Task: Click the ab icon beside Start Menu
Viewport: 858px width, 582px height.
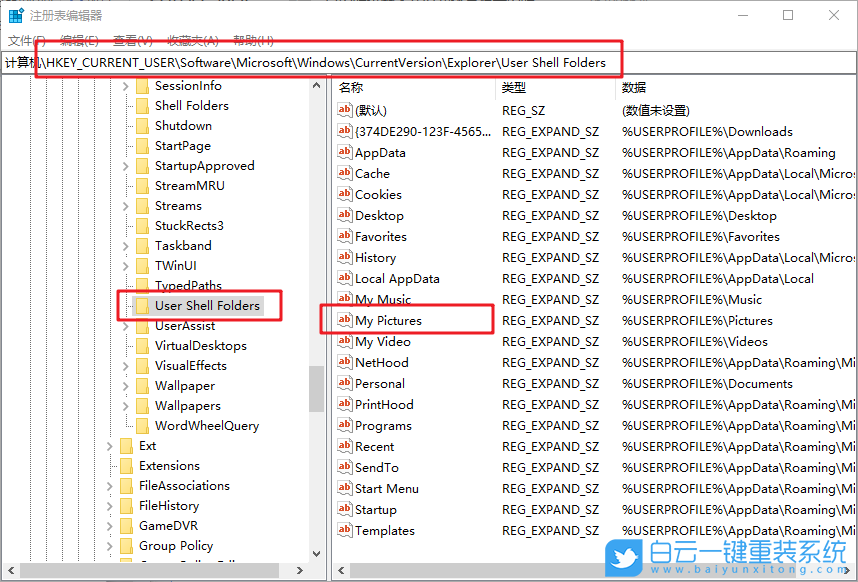Action: (343, 488)
